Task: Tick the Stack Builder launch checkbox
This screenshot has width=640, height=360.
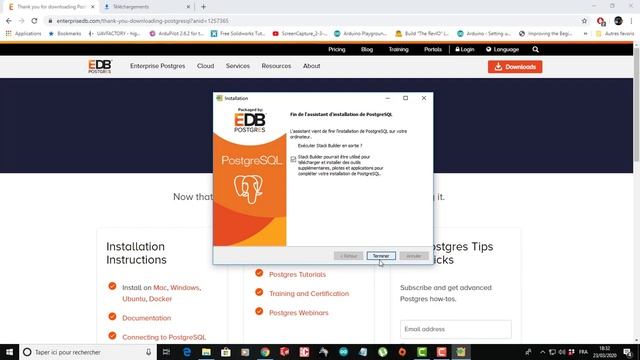Action: (x=293, y=160)
